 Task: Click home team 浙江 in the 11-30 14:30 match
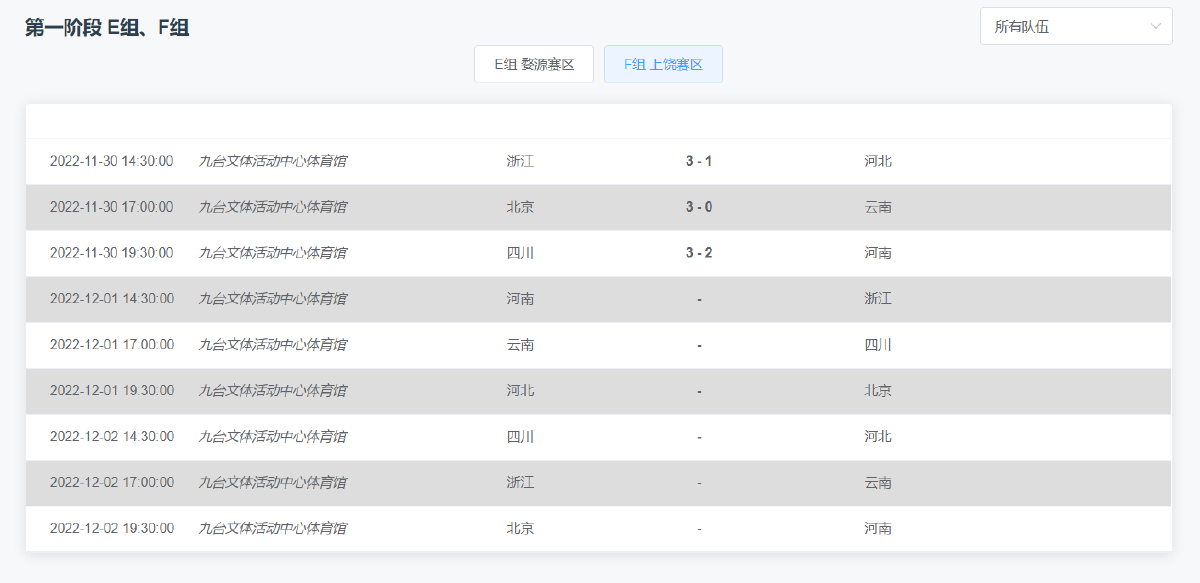[x=520, y=161]
